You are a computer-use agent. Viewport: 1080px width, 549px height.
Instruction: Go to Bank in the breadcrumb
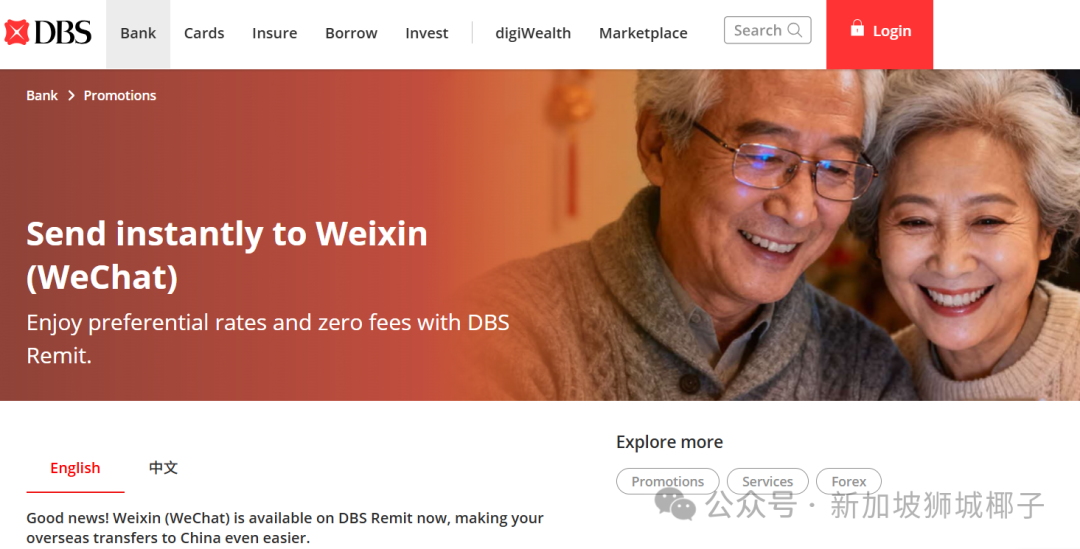[42, 96]
